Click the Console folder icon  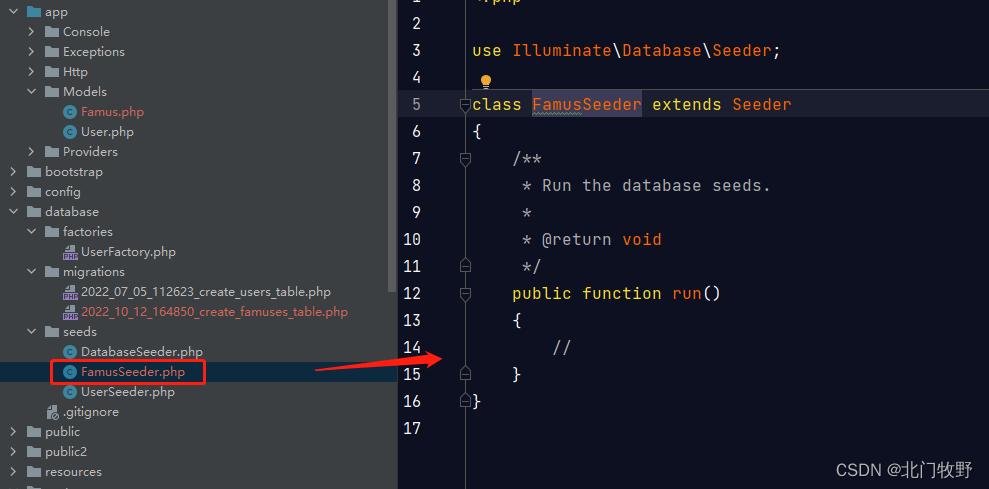point(52,32)
